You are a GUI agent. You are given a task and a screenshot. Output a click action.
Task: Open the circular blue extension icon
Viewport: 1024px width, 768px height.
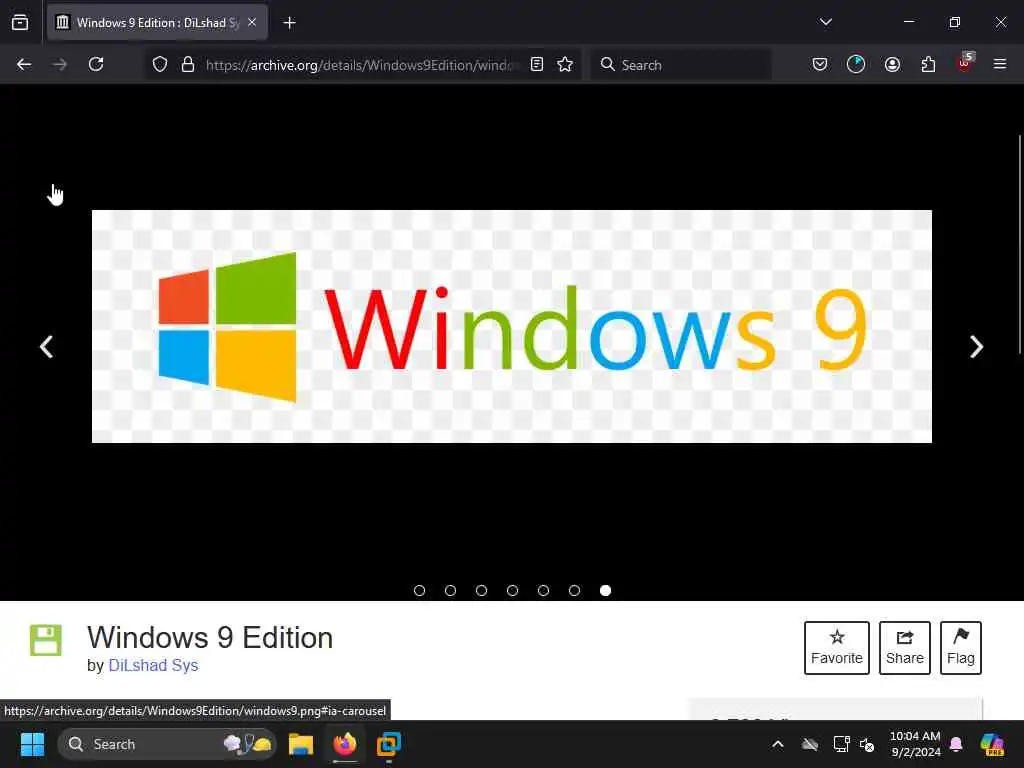(856, 64)
